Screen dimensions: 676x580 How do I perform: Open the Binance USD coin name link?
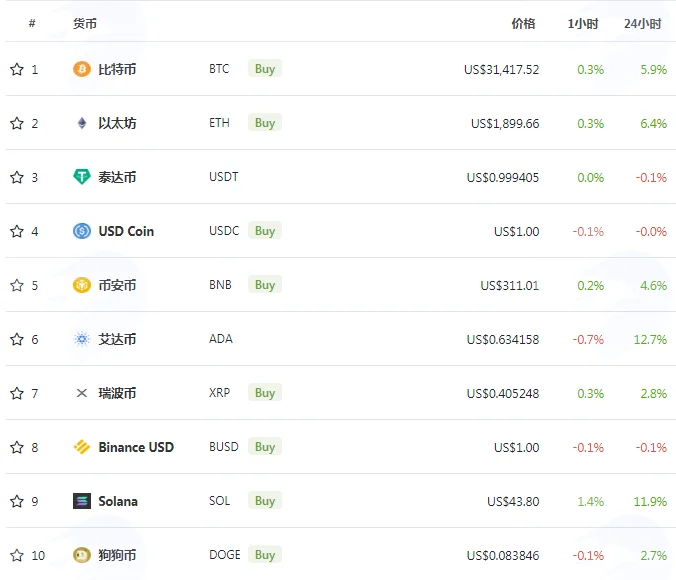coord(136,447)
